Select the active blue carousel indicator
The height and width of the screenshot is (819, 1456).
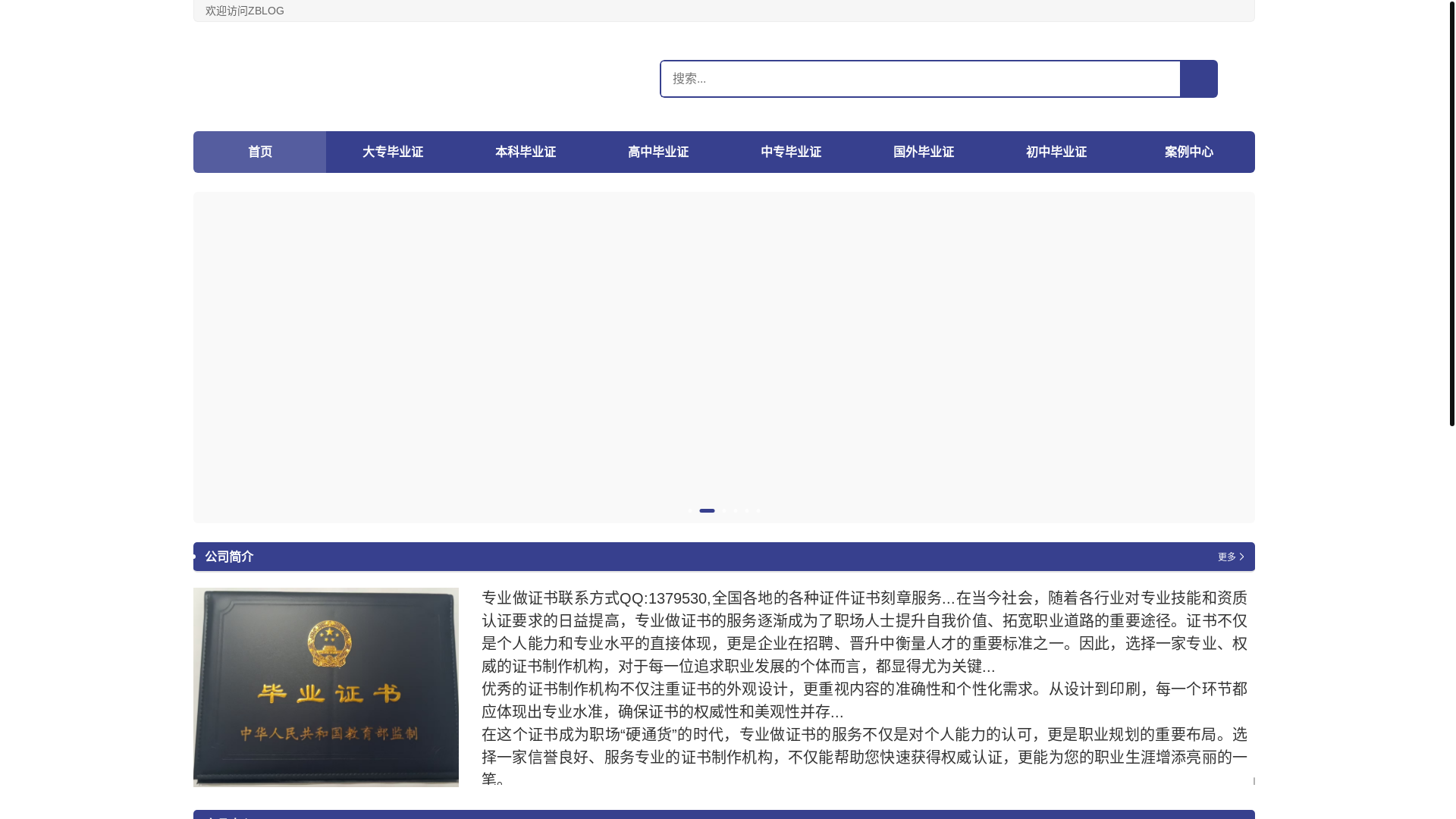[707, 511]
